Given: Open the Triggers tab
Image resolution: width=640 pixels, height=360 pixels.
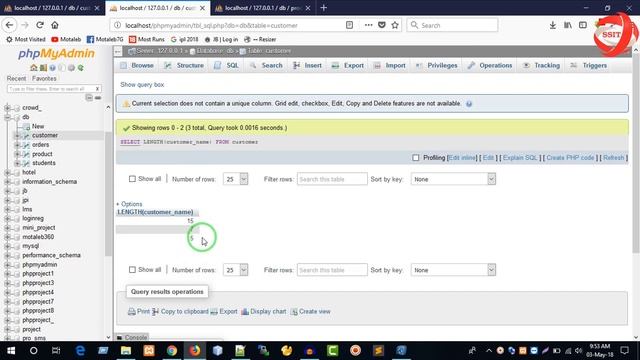Looking at the screenshot, I should point(589,65).
